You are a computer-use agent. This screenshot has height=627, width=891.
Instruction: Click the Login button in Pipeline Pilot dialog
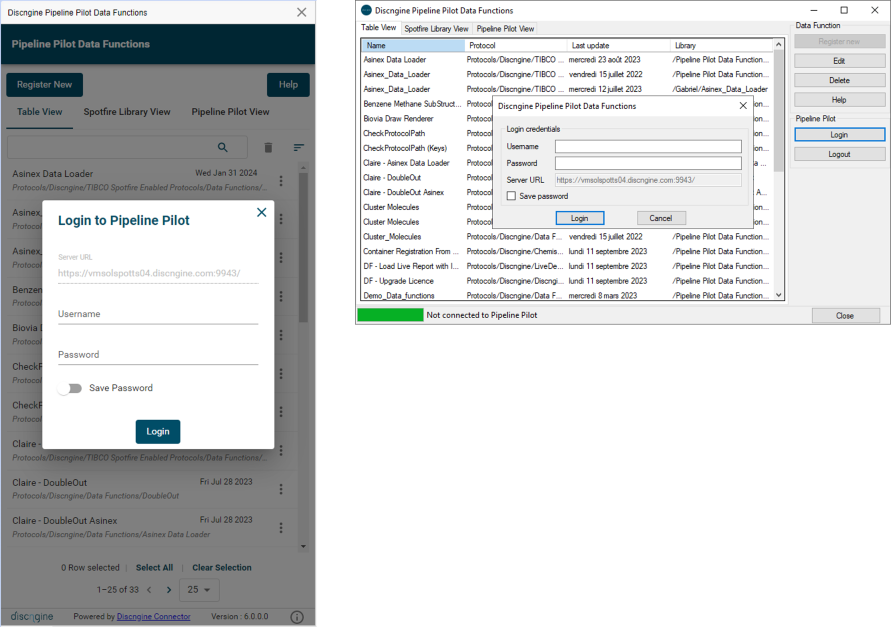click(158, 431)
